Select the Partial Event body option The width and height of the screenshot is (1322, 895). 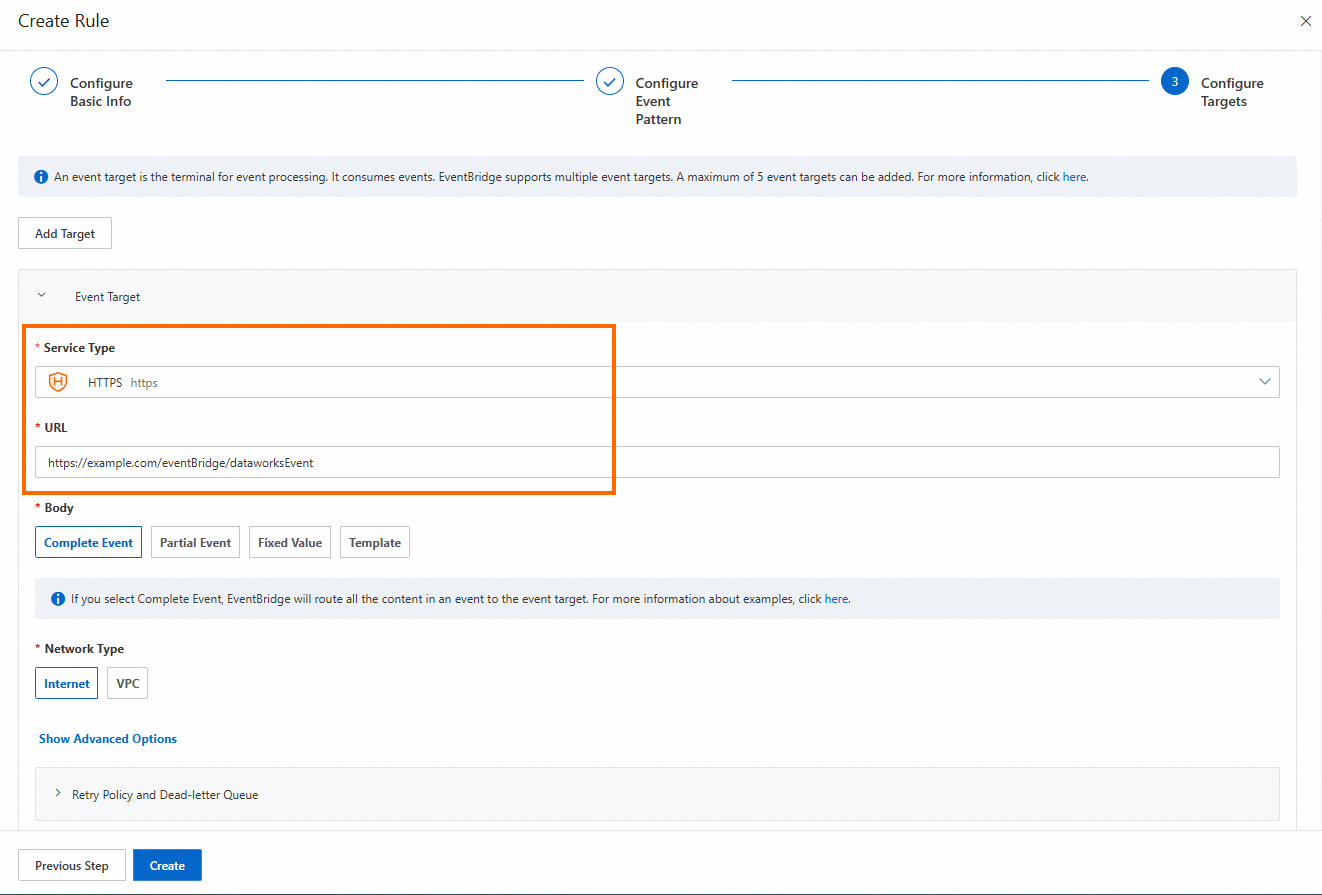(x=195, y=543)
